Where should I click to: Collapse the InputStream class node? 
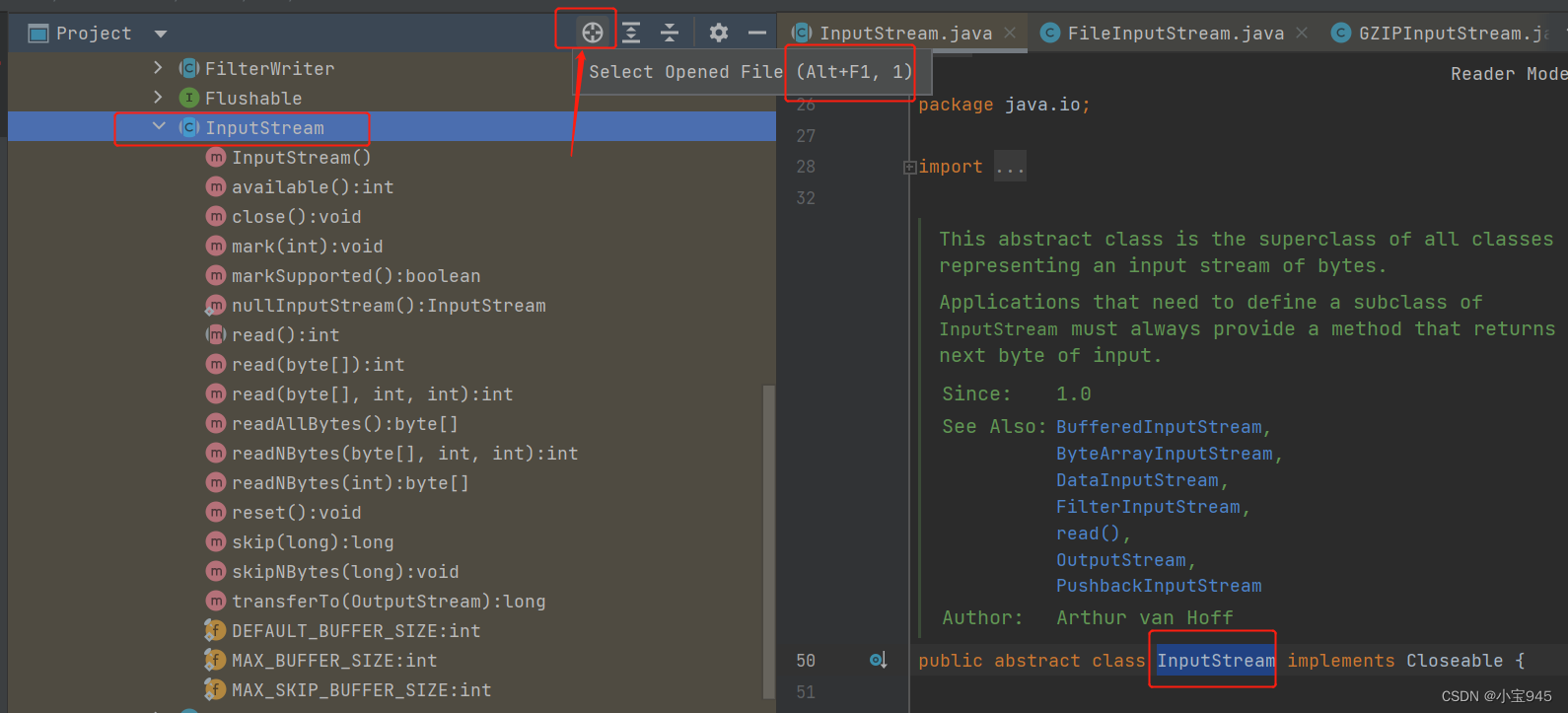click(x=159, y=126)
